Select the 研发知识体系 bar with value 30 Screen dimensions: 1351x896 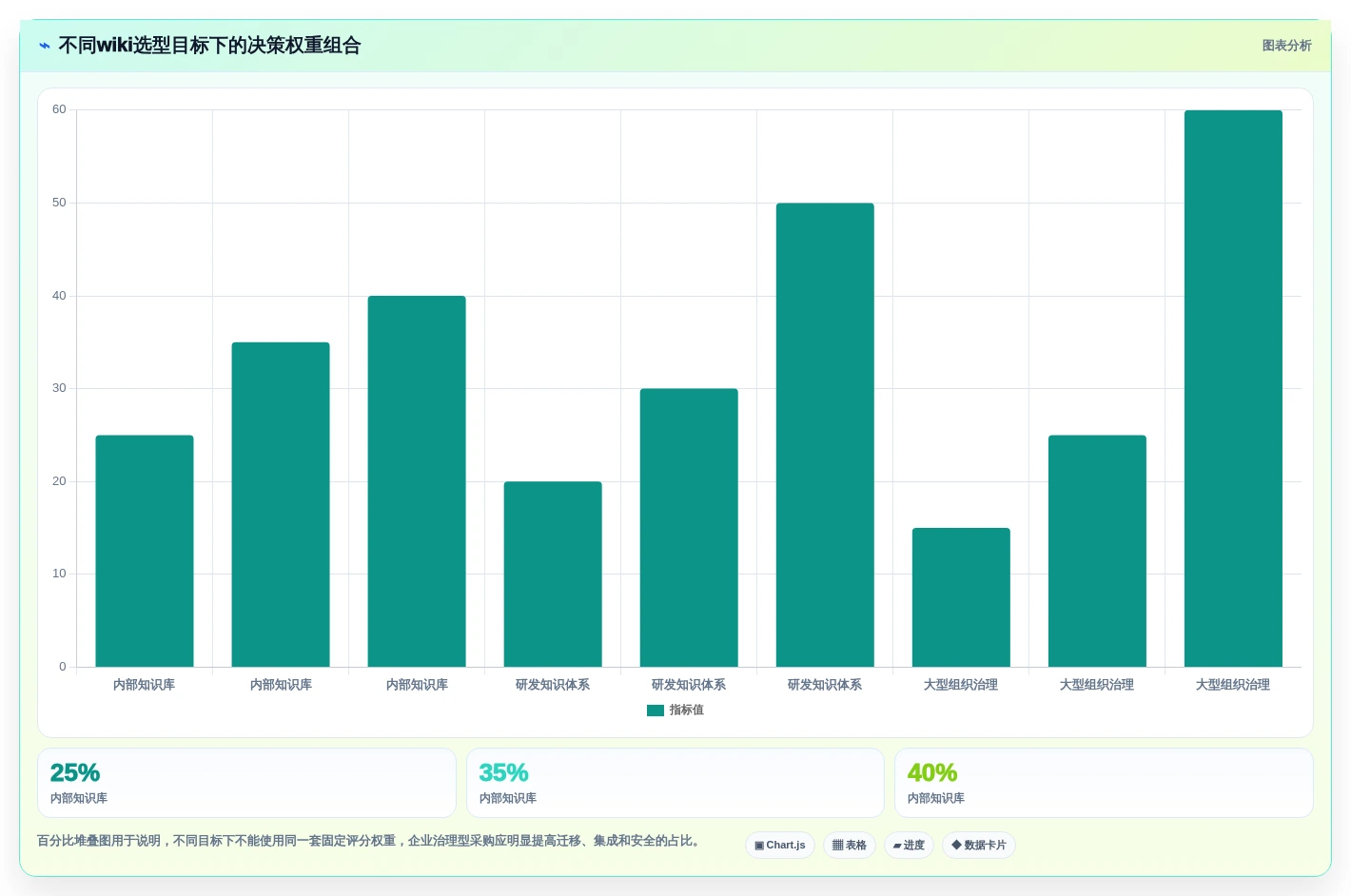[689, 528]
